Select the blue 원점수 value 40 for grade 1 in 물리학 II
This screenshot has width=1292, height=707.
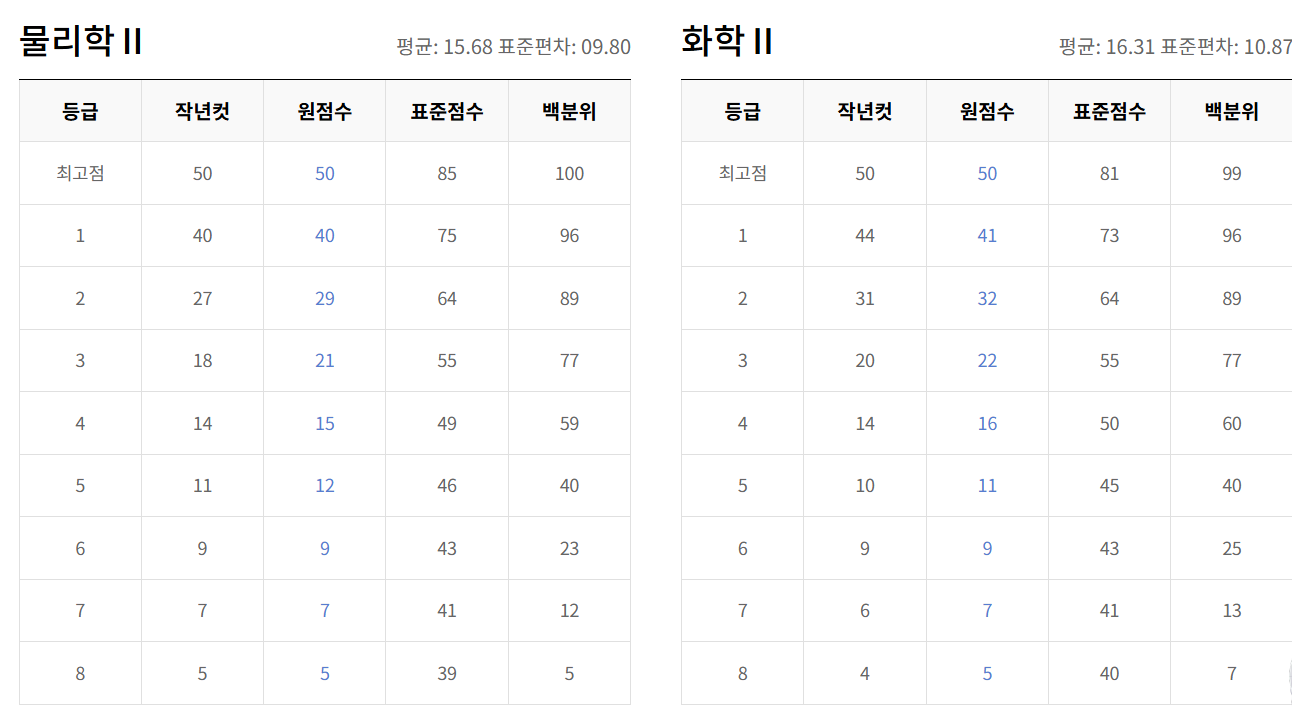click(x=324, y=235)
